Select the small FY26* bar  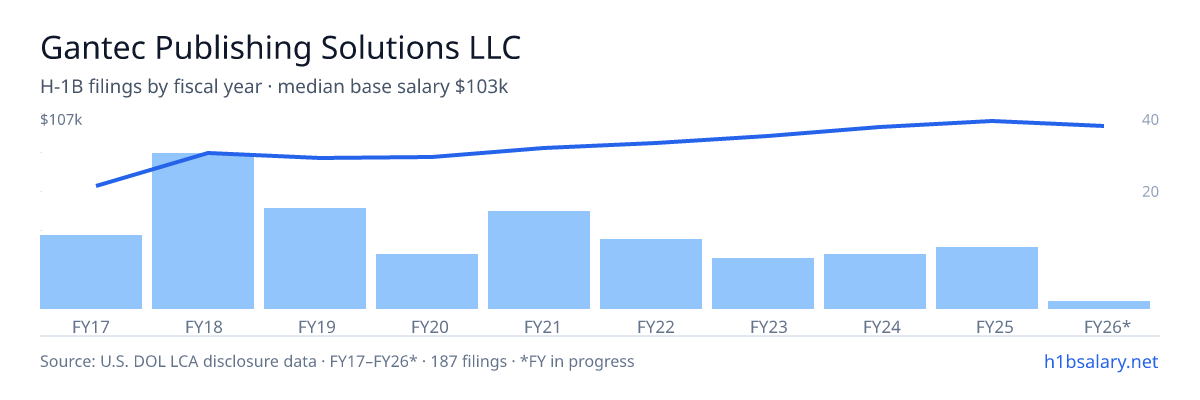[x=1099, y=305]
